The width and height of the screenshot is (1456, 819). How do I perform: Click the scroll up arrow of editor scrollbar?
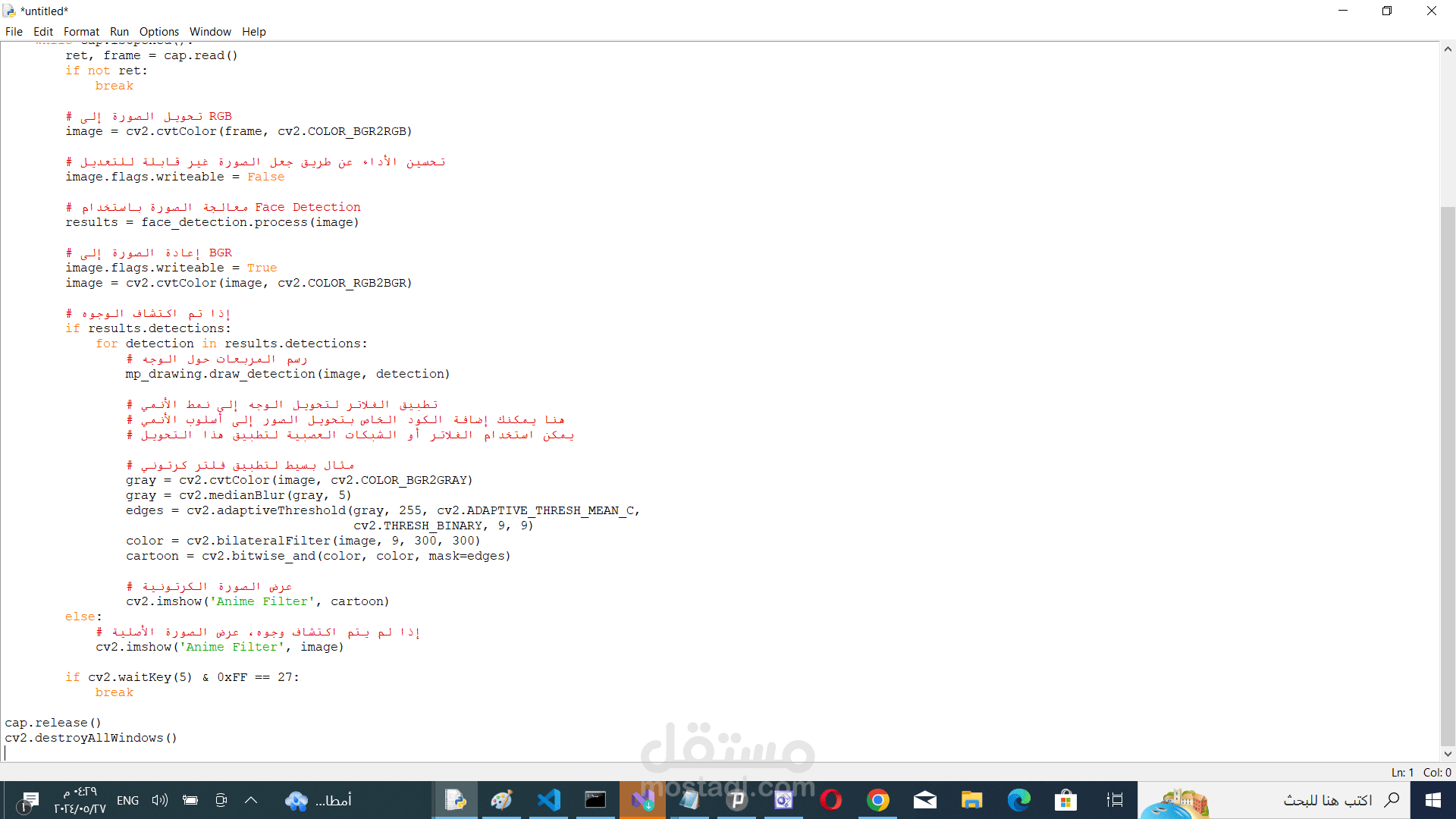[1448, 49]
